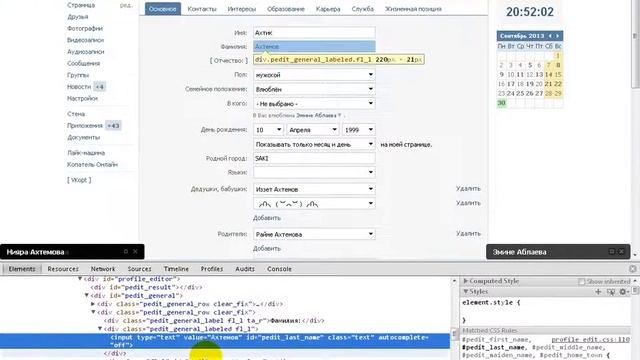Collapse the Styles section
The height and width of the screenshot is (360, 640).
(465, 291)
